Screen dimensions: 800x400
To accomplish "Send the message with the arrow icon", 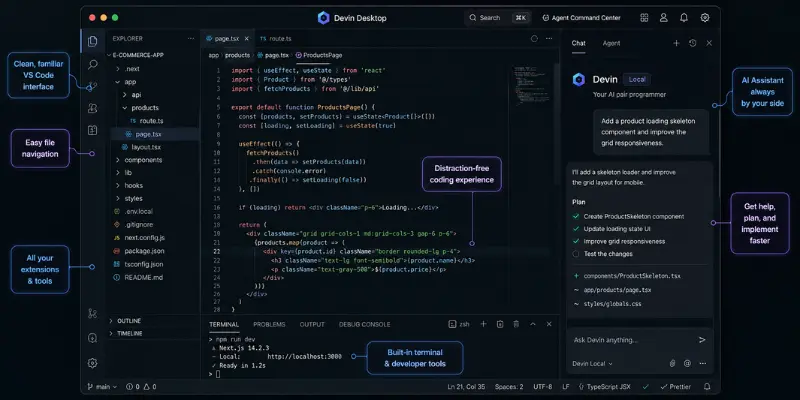I will (702, 340).
